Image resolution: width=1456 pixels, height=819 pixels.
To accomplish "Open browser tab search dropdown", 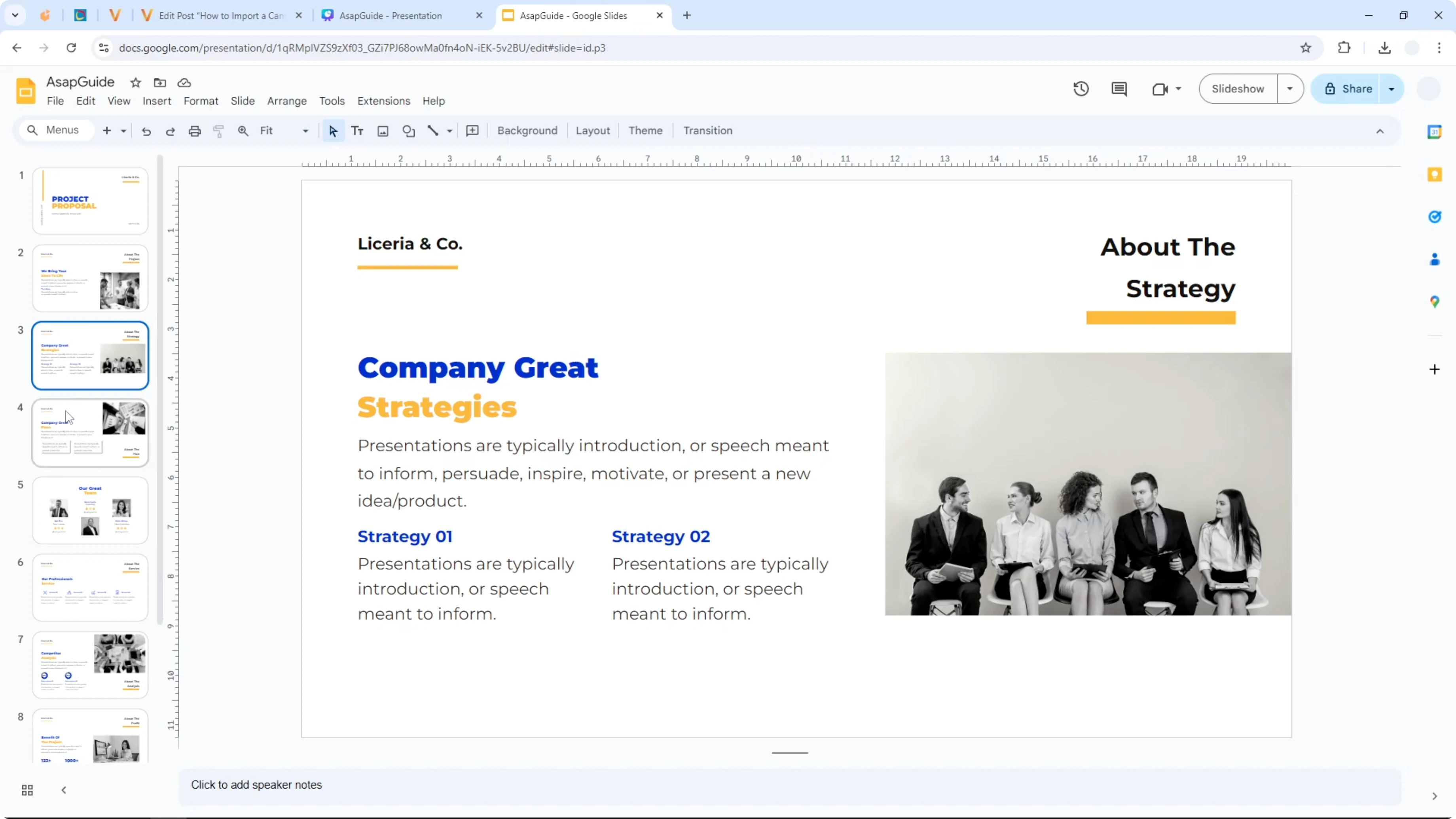I will tap(15, 15).
